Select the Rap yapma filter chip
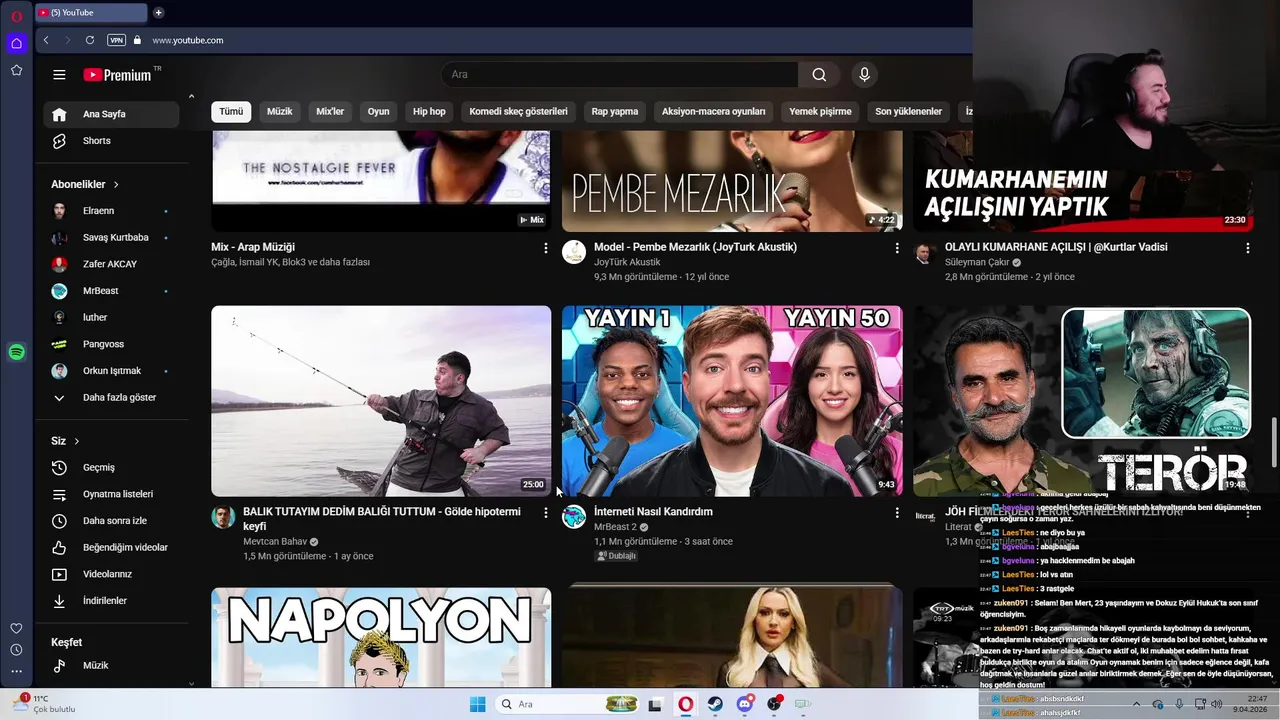1280x720 pixels. coord(614,112)
